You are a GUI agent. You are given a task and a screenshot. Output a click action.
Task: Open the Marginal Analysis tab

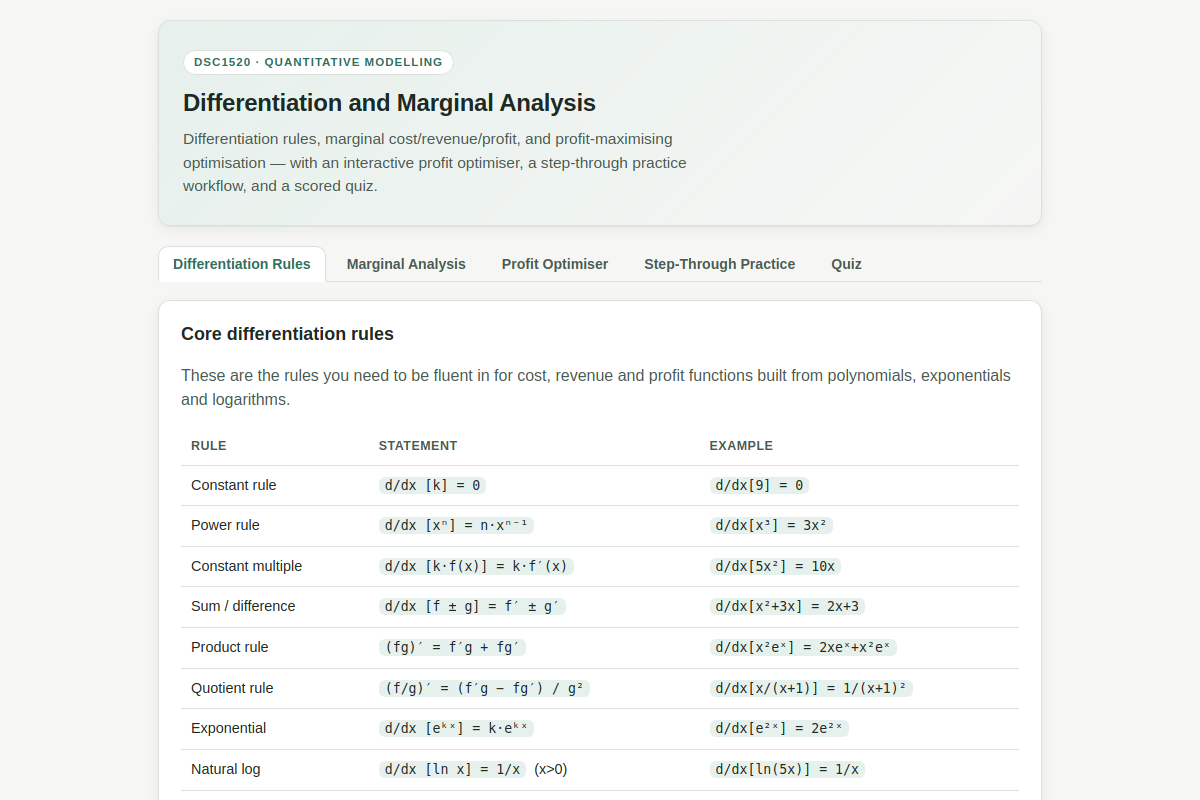[406, 264]
